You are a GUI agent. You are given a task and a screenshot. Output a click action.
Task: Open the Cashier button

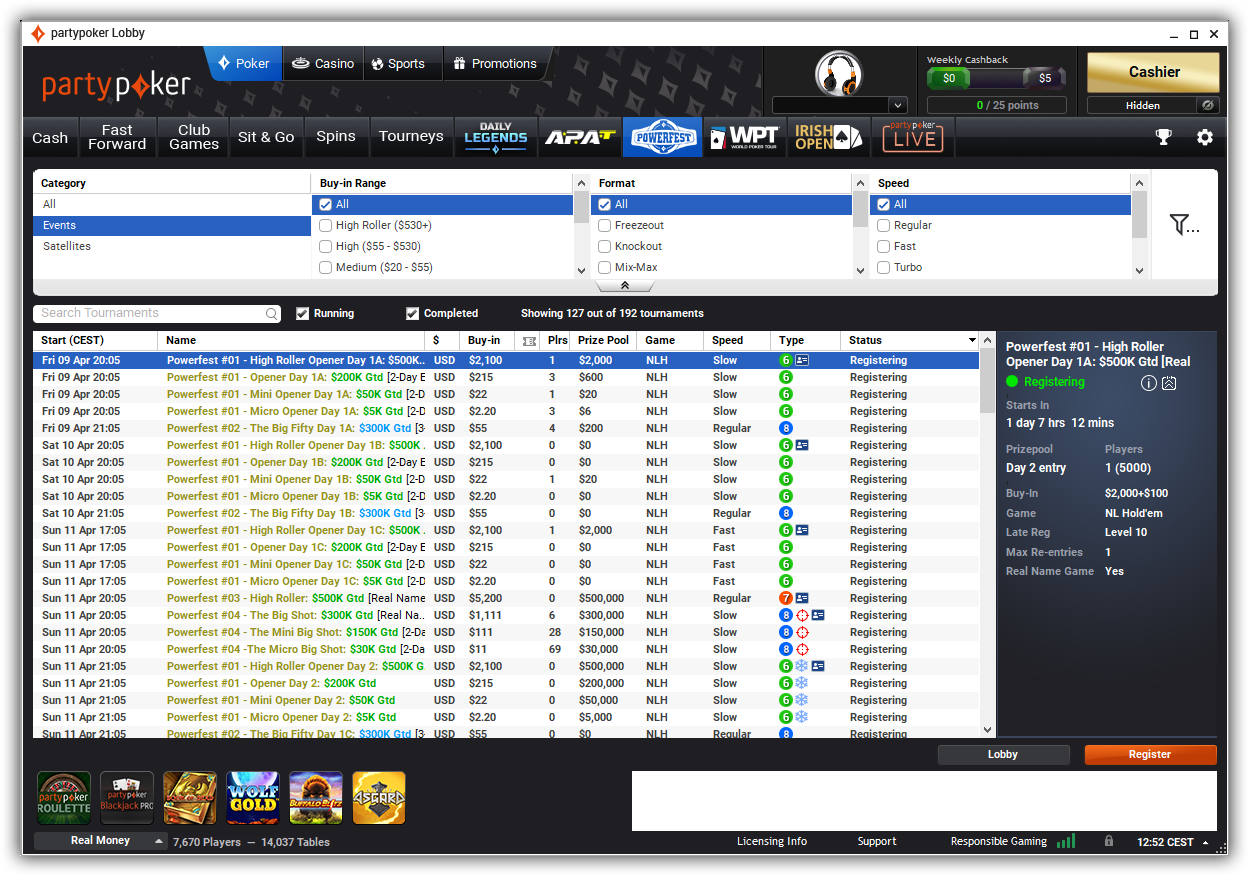coord(1153,72)
